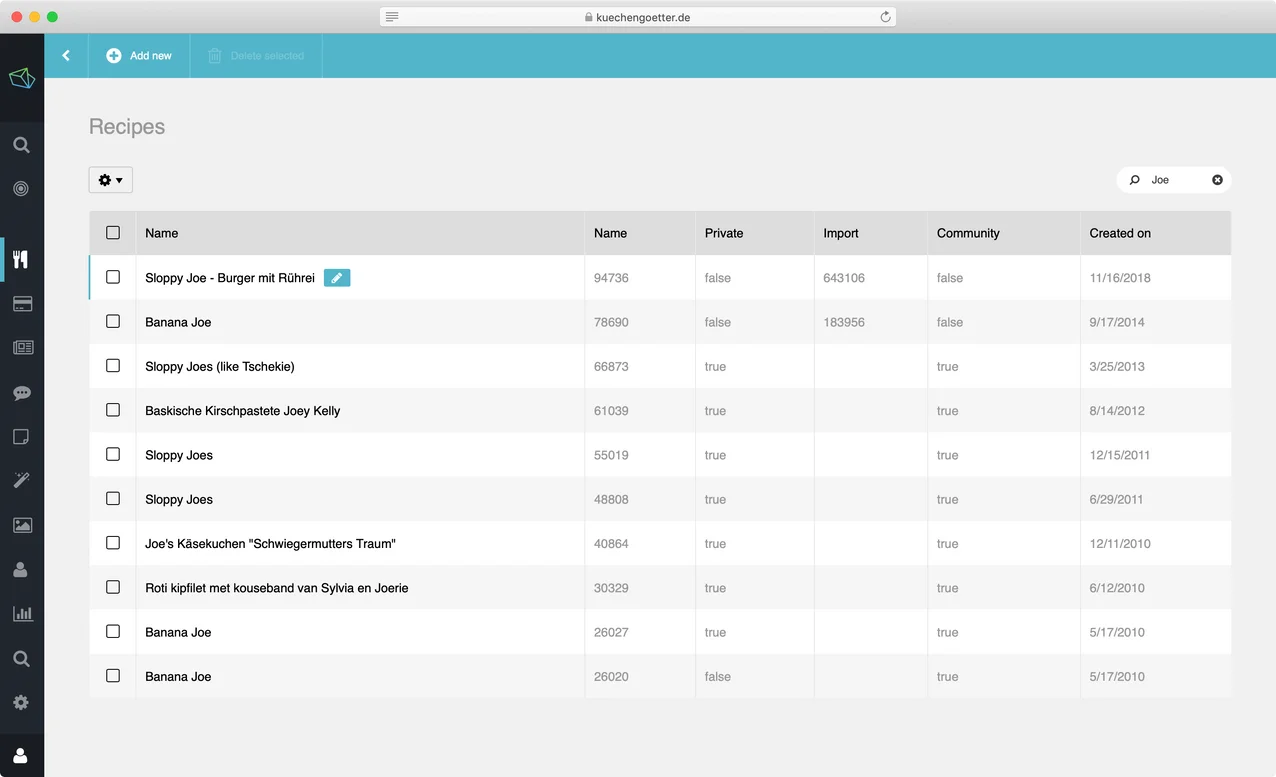Click the Add new button
This screenshot has height=777, width=1276.
coord(139,56)
